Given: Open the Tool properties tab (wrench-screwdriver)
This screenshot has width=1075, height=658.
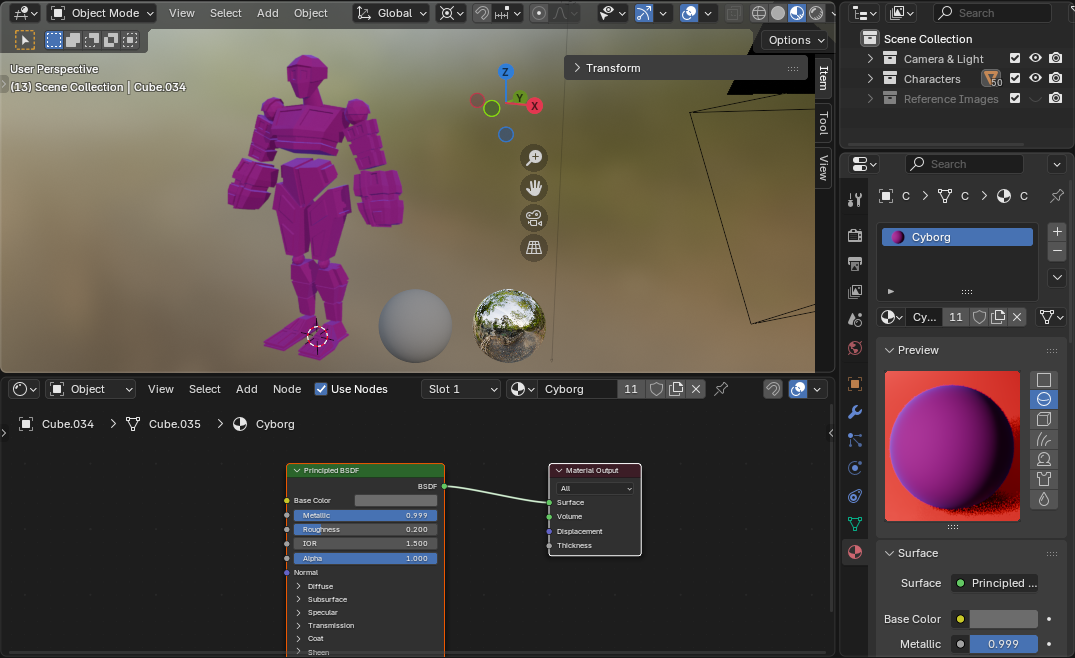Looking at the screenshot, I should click(x=855, y=200).
